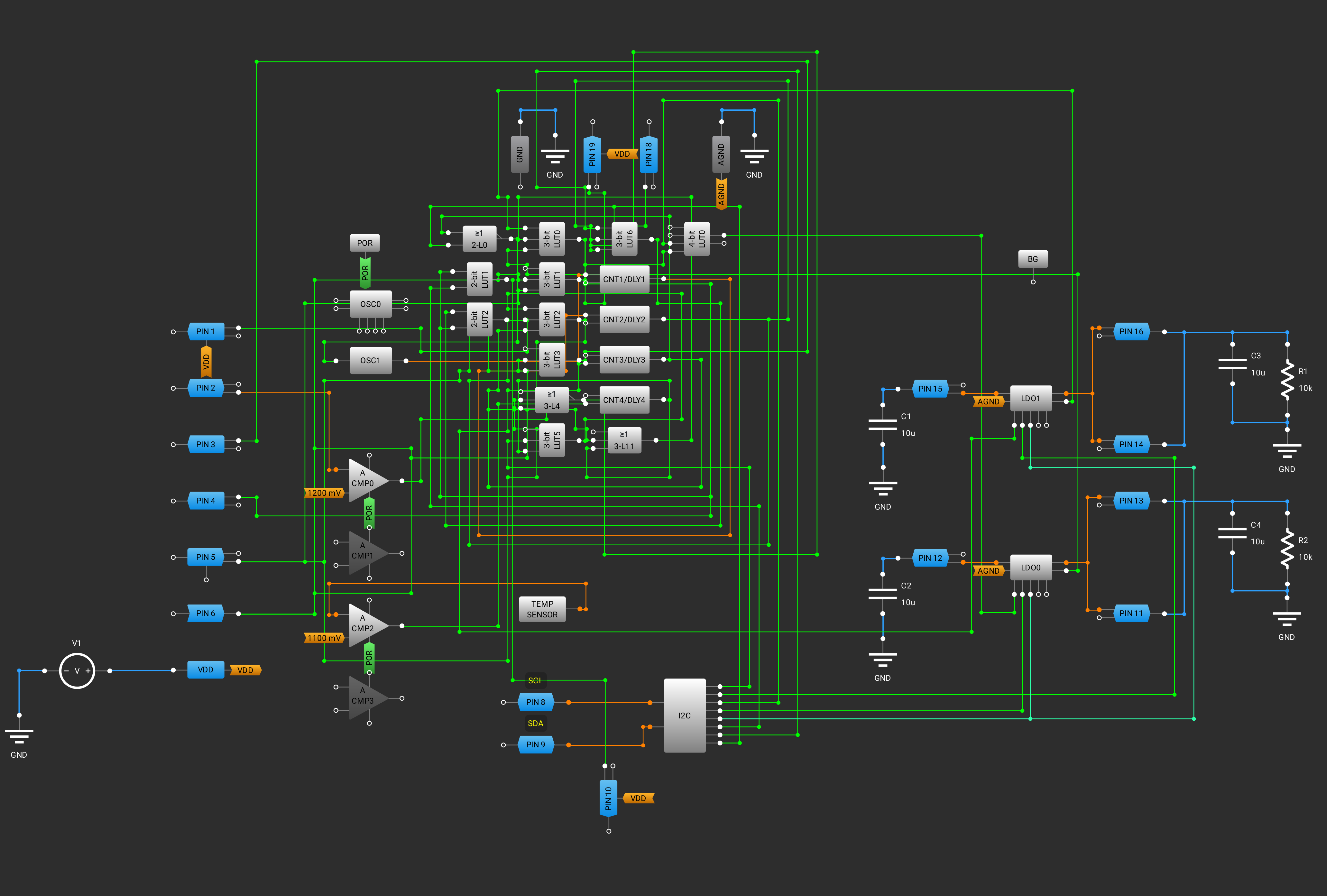1327x896 pixels.
Task: Select the 3-L11 OR gate block
Action: click(623, 440)
